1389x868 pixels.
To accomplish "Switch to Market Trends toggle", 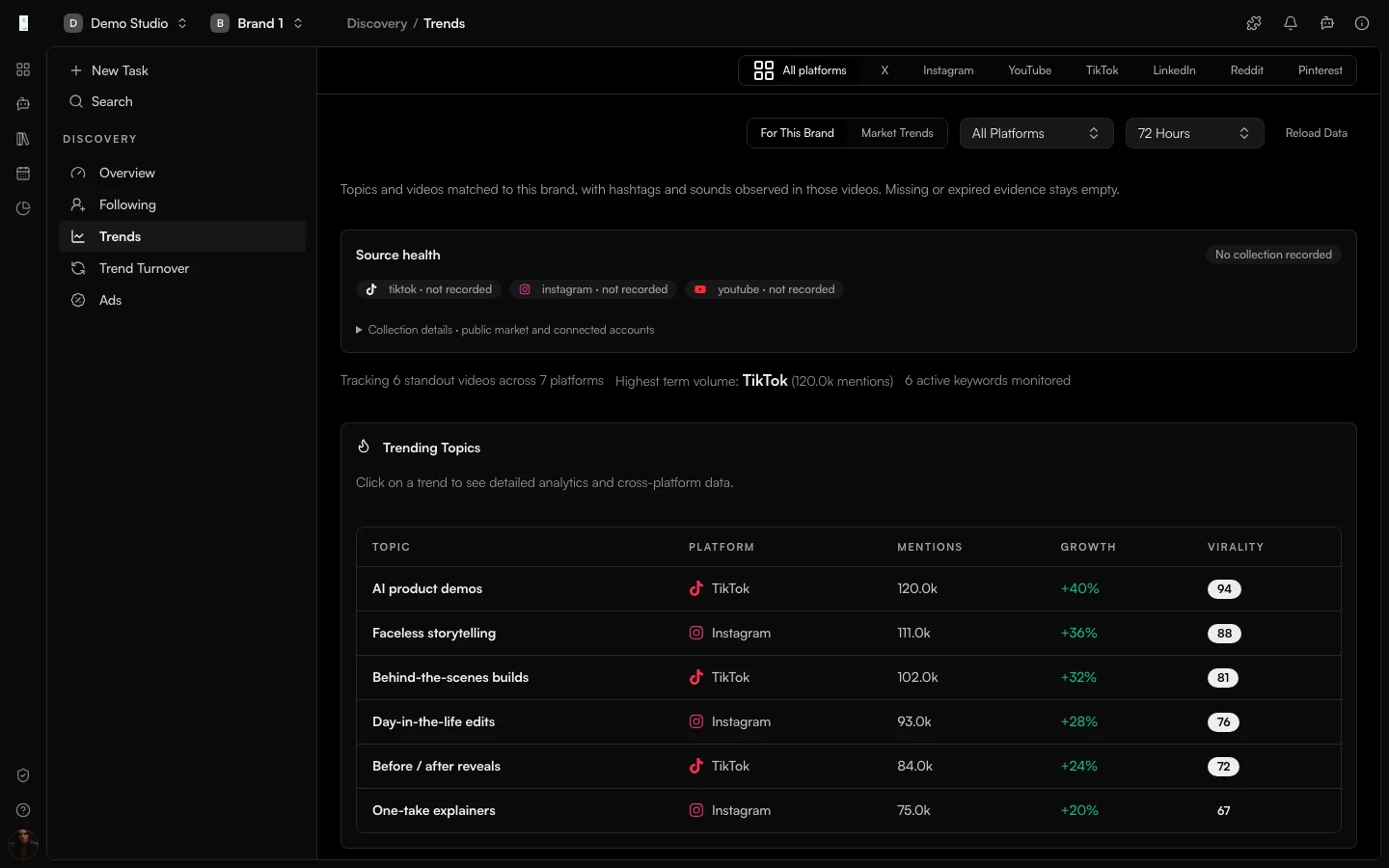I will pyautogui.click(x=897, y=133).
